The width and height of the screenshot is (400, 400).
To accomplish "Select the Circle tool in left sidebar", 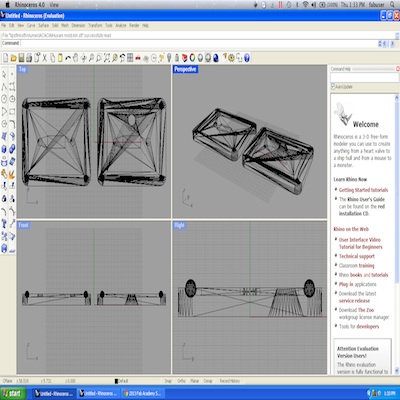I will tap(4, 99).
